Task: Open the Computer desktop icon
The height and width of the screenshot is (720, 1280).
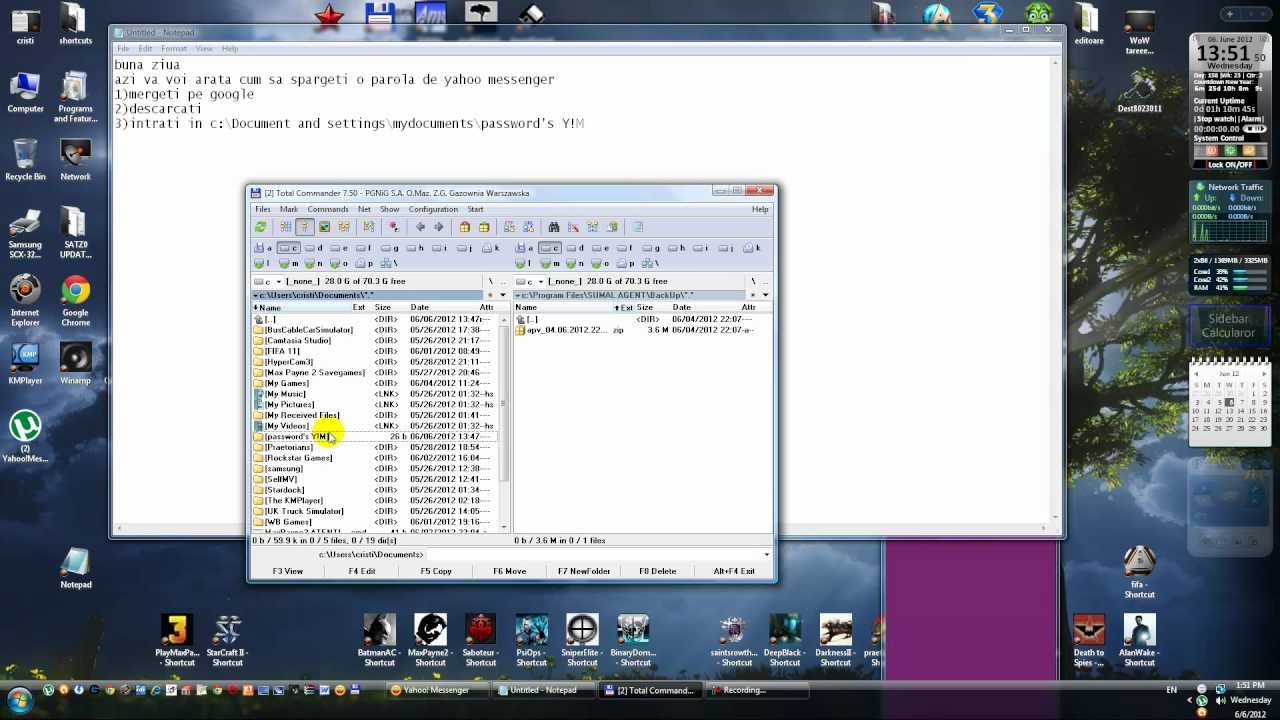Action: pyautogui.click(x=25, y=92)
